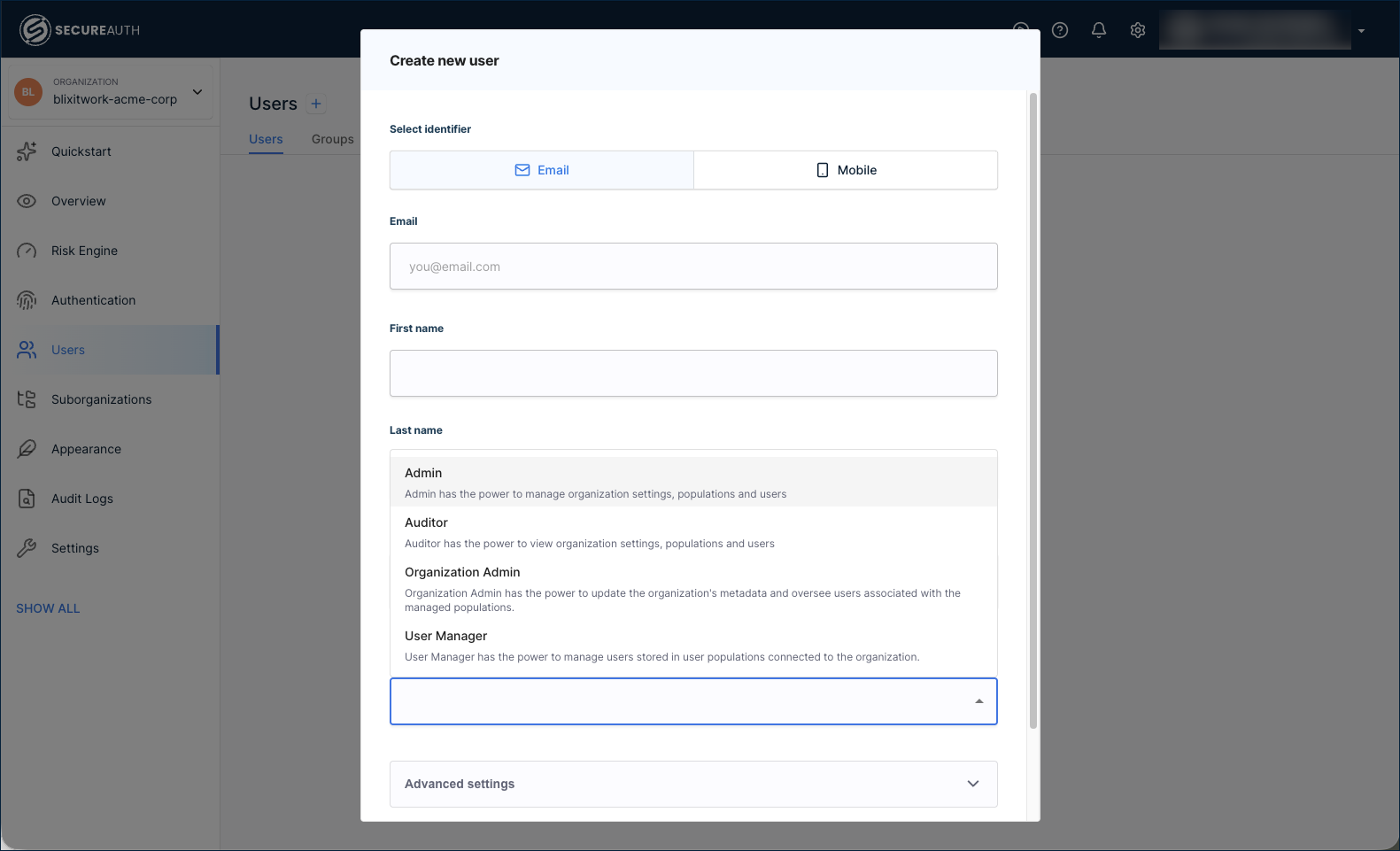
Task: Click the envelope icon in Email identifier
Action: click(522, 170)
